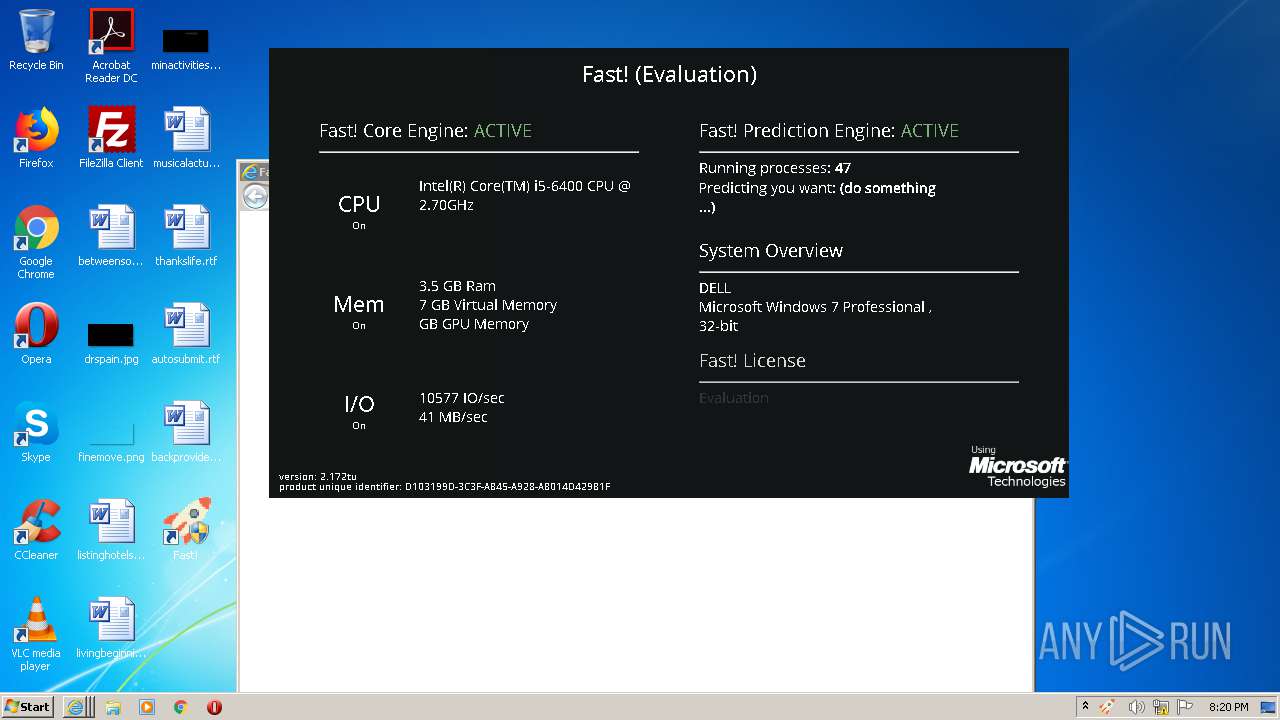Open Google Chrome desktop shortcut

36,242
